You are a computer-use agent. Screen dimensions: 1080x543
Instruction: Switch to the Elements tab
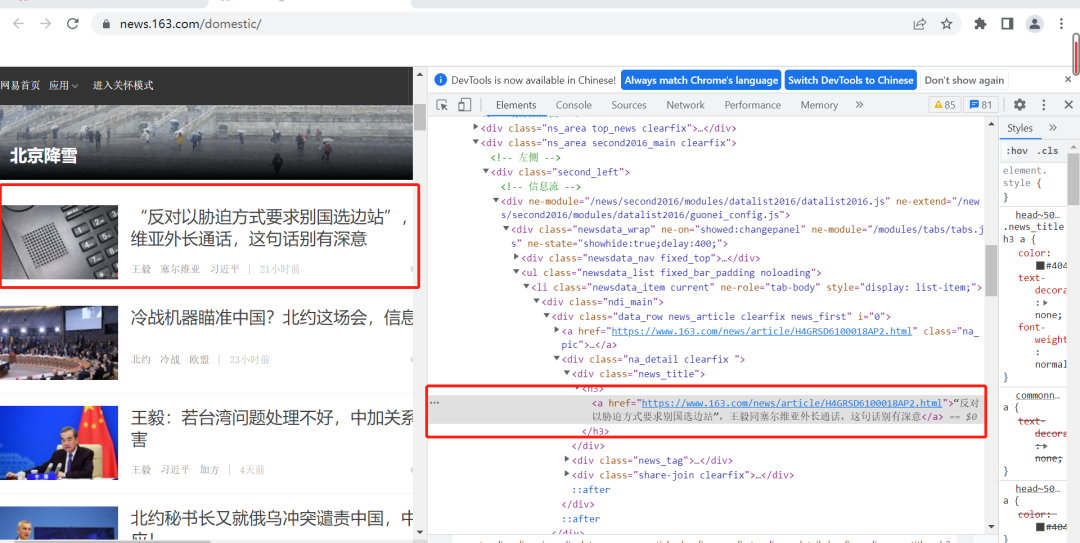tap(516, 105)
